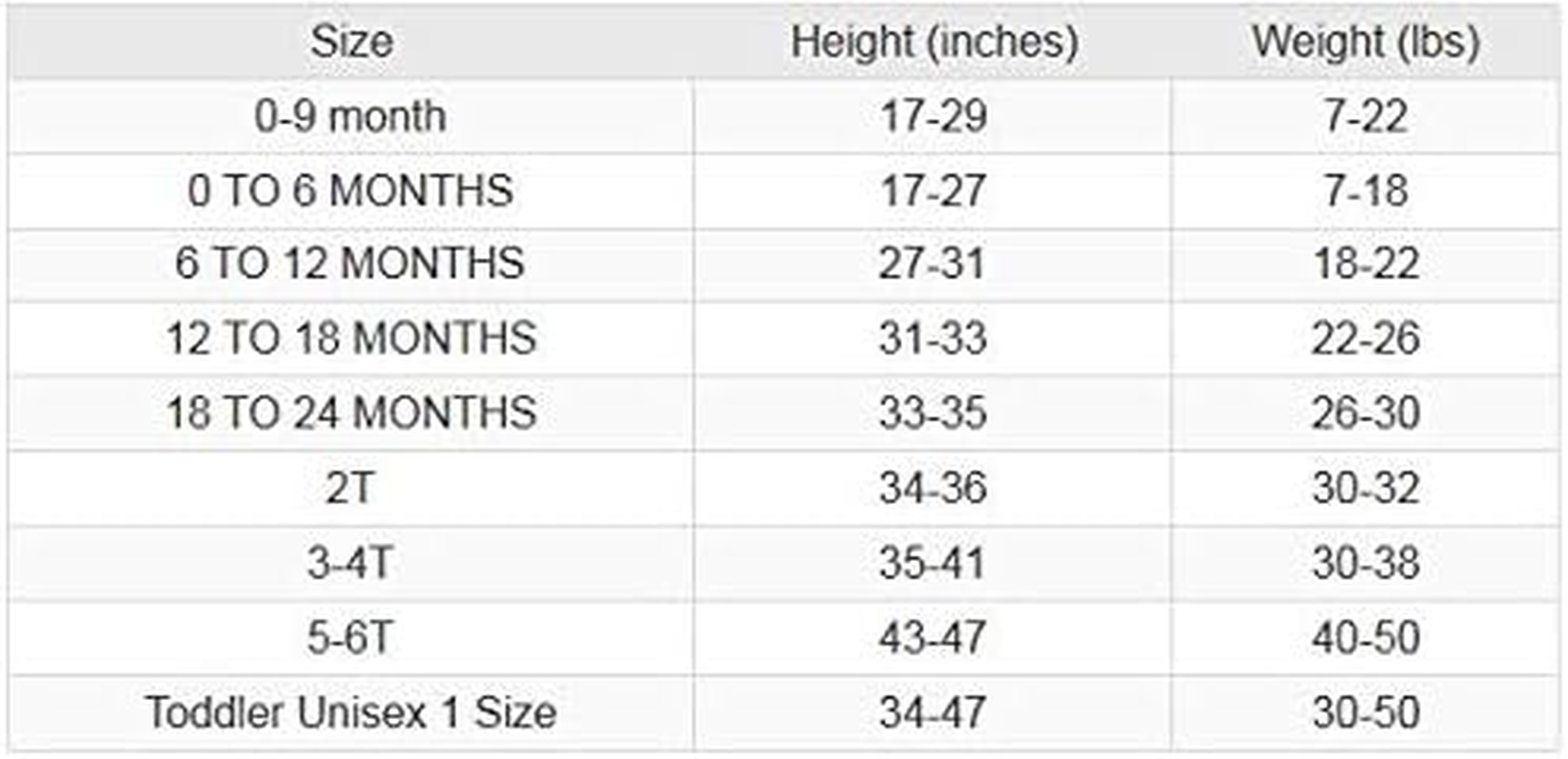Click the 30-32 weight value
The width and height of the screenshot is (1568, 759).
pos(1365,488)
